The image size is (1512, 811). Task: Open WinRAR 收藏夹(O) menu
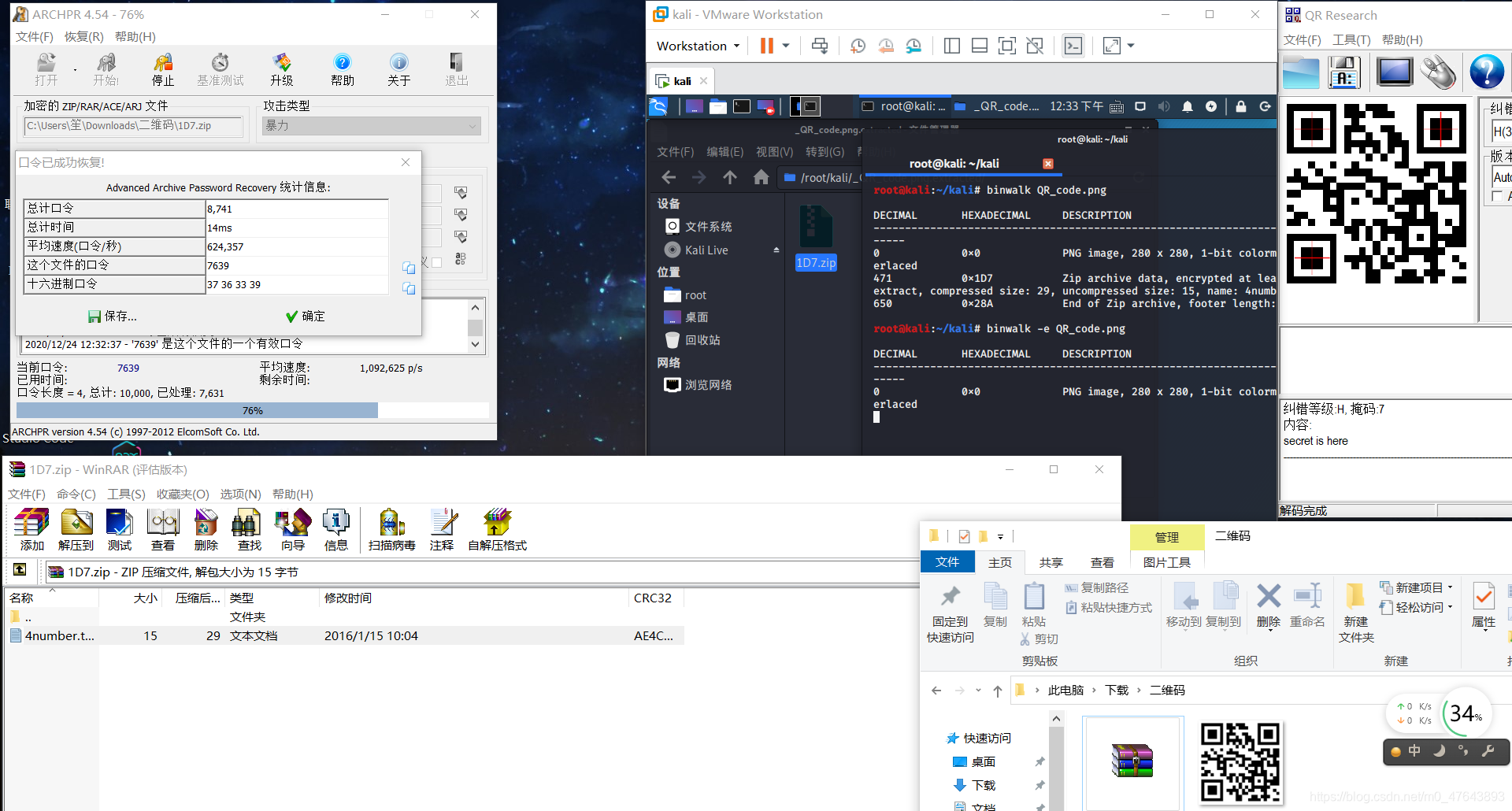(x=183, y=494)
